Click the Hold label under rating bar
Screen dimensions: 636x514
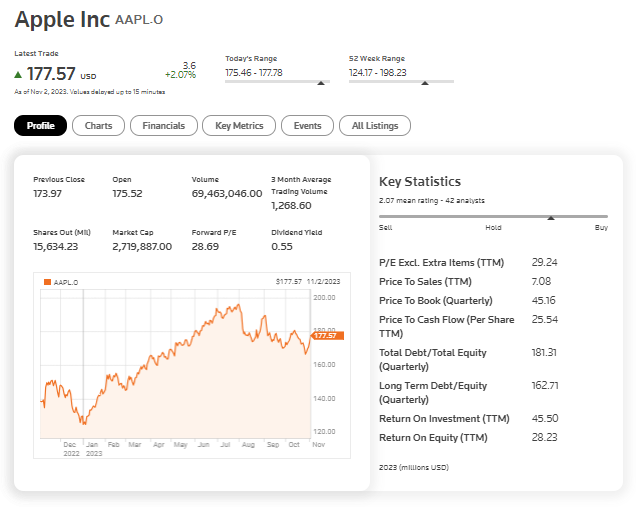point(493,228)
